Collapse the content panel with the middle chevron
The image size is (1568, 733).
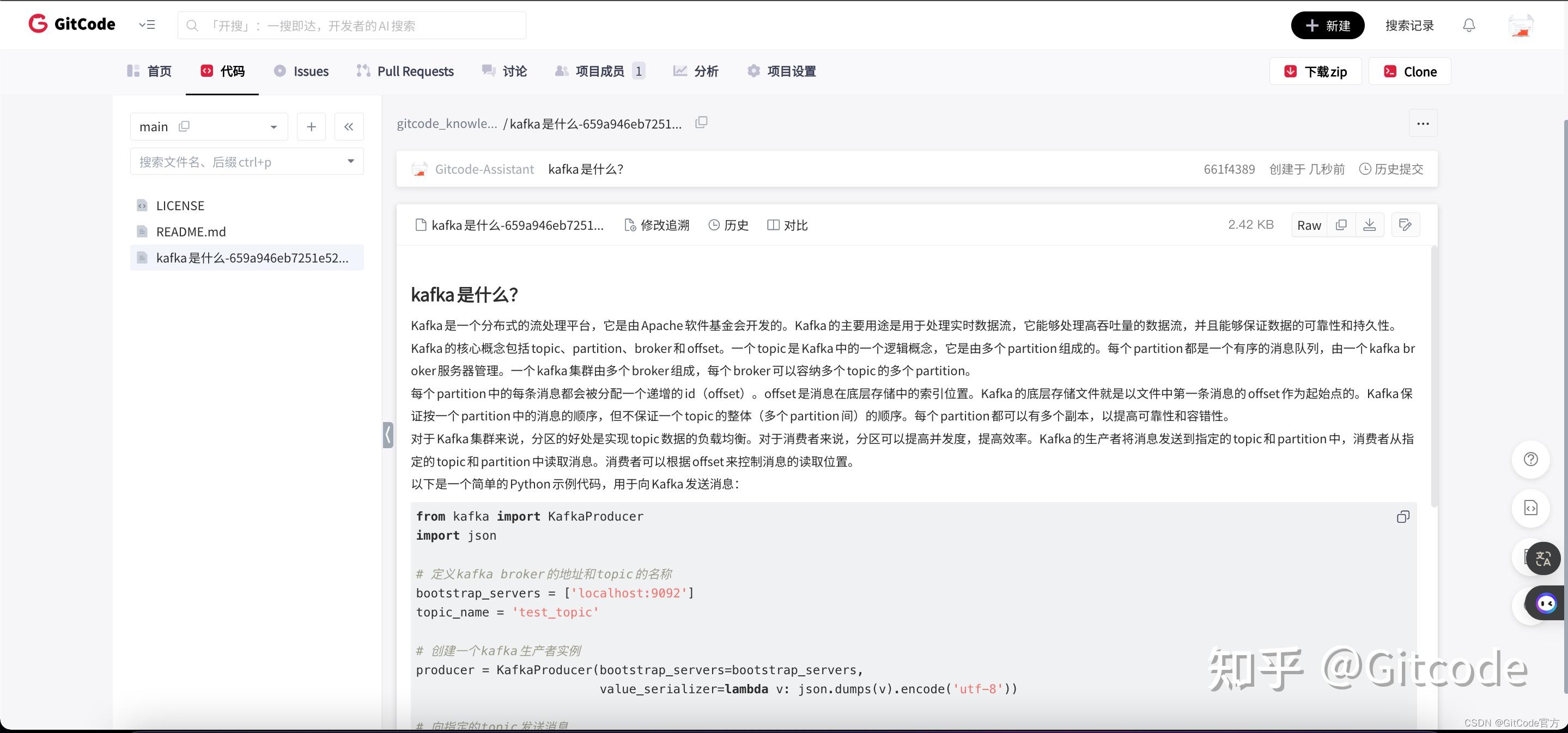tap(388, 435)
